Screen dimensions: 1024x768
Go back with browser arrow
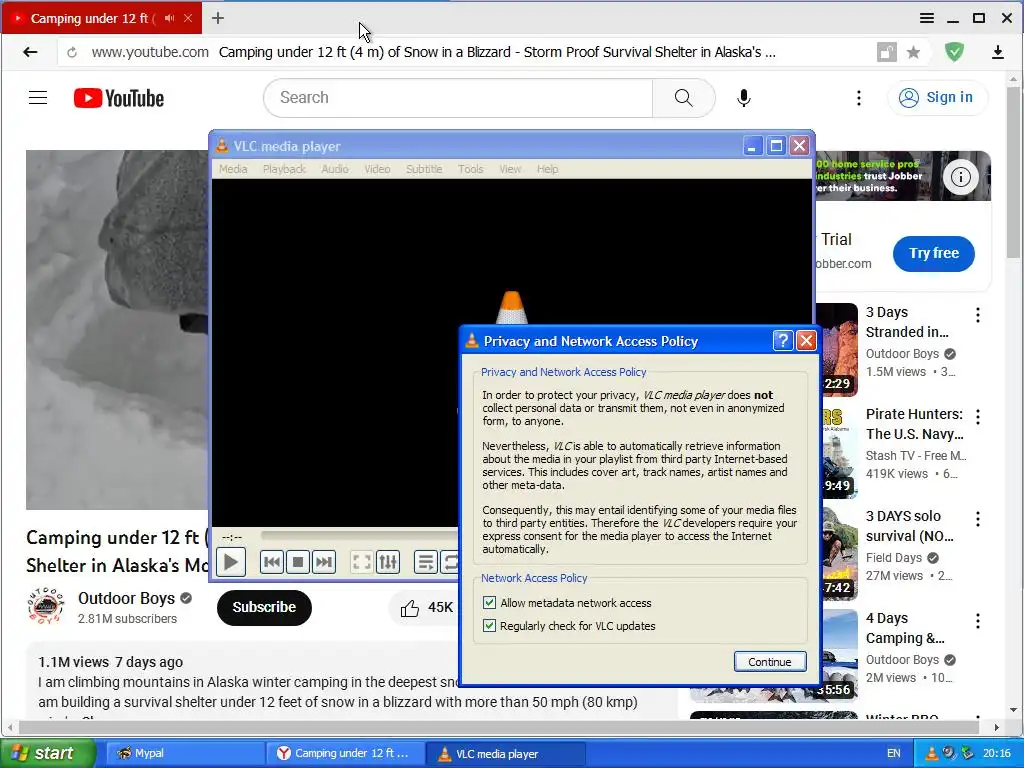coord(30,52)
